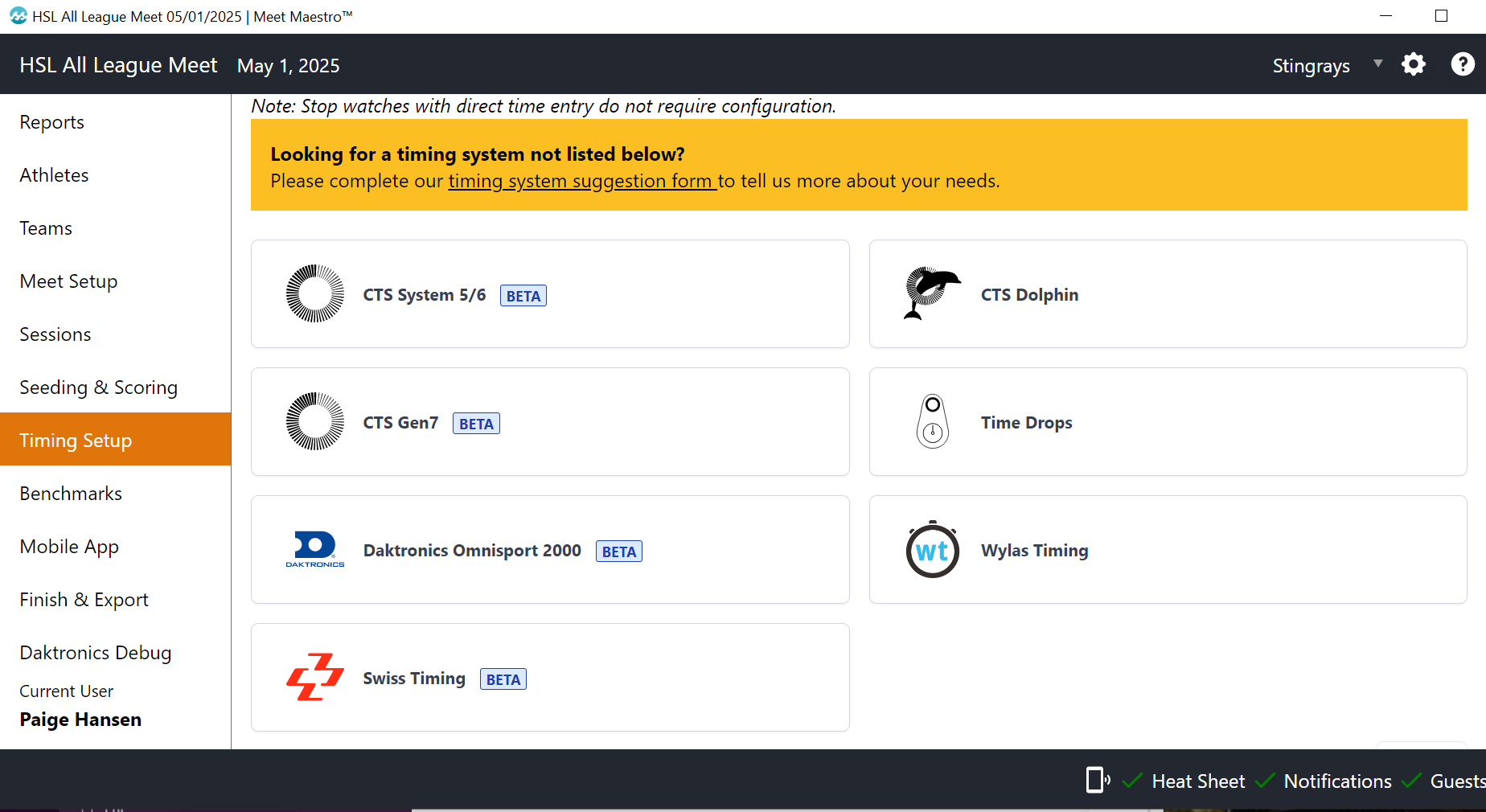This screenshot has height=812, width=1486.
Task: Select Meet Setup in the sidebar
Action: click(116, 281)
